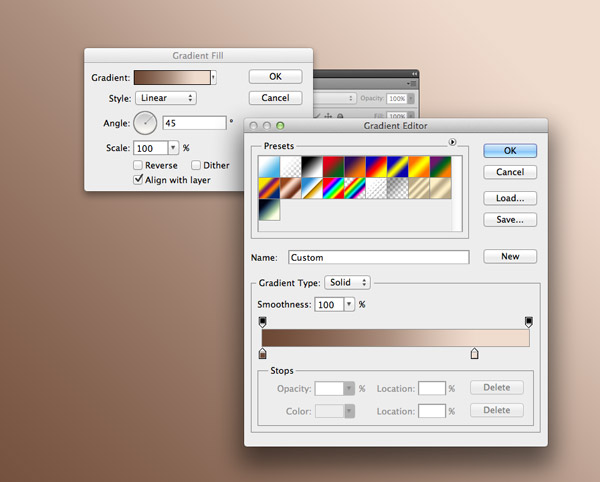Screen dimensions: 600x482
Task: Open the Scale percentage dropdown arrow
Action: tap(172, 148)
